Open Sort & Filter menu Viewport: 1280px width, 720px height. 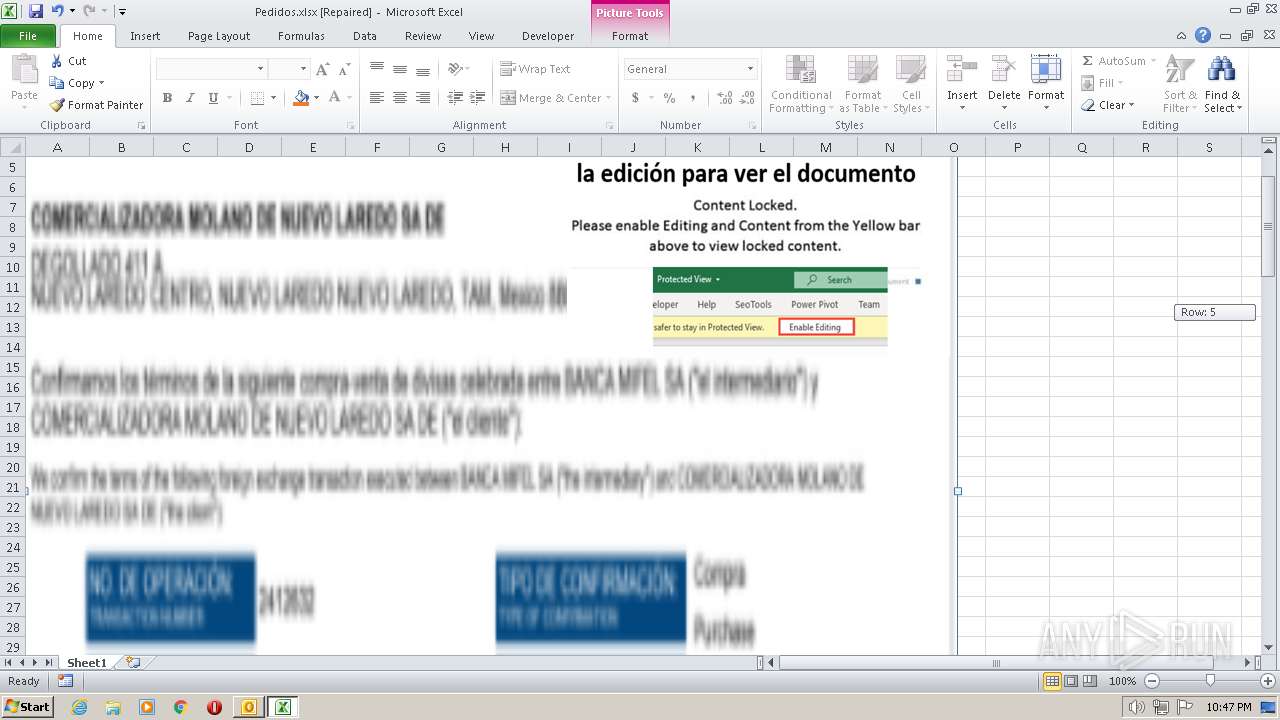[1180, 85]
